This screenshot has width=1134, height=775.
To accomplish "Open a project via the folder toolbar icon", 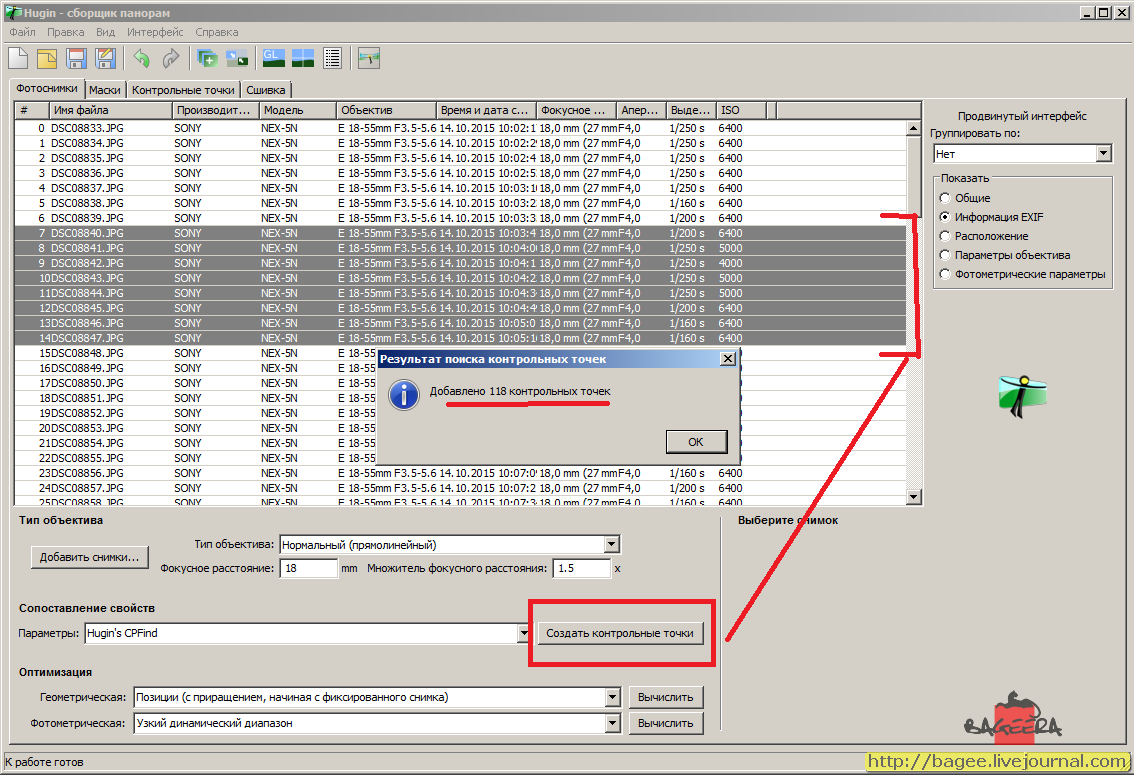I will click(x=47, y=58).
